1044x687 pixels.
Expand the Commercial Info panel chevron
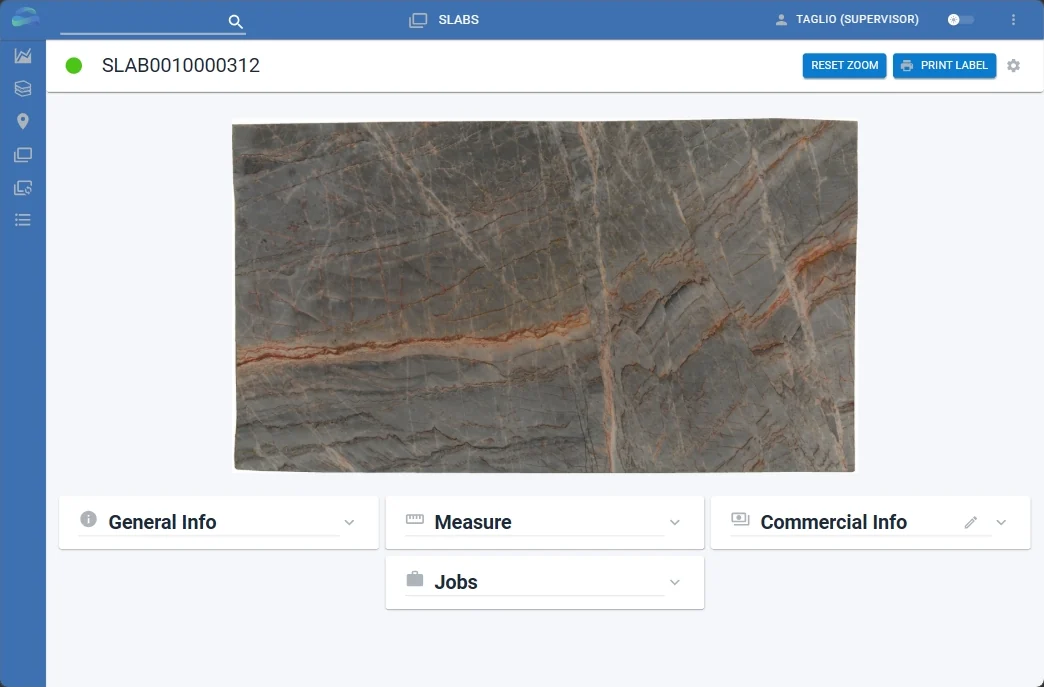(1001, 523)
